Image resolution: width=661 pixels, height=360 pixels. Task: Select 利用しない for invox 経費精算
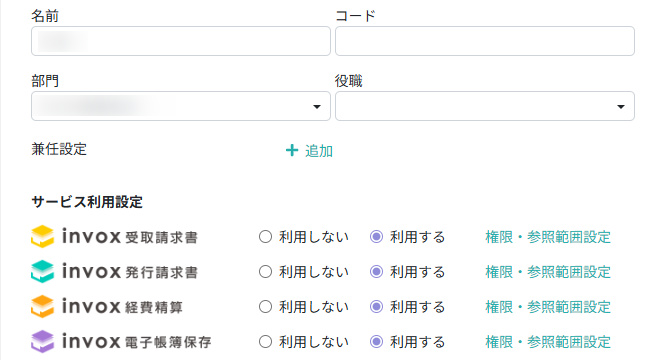click(265, 307)
